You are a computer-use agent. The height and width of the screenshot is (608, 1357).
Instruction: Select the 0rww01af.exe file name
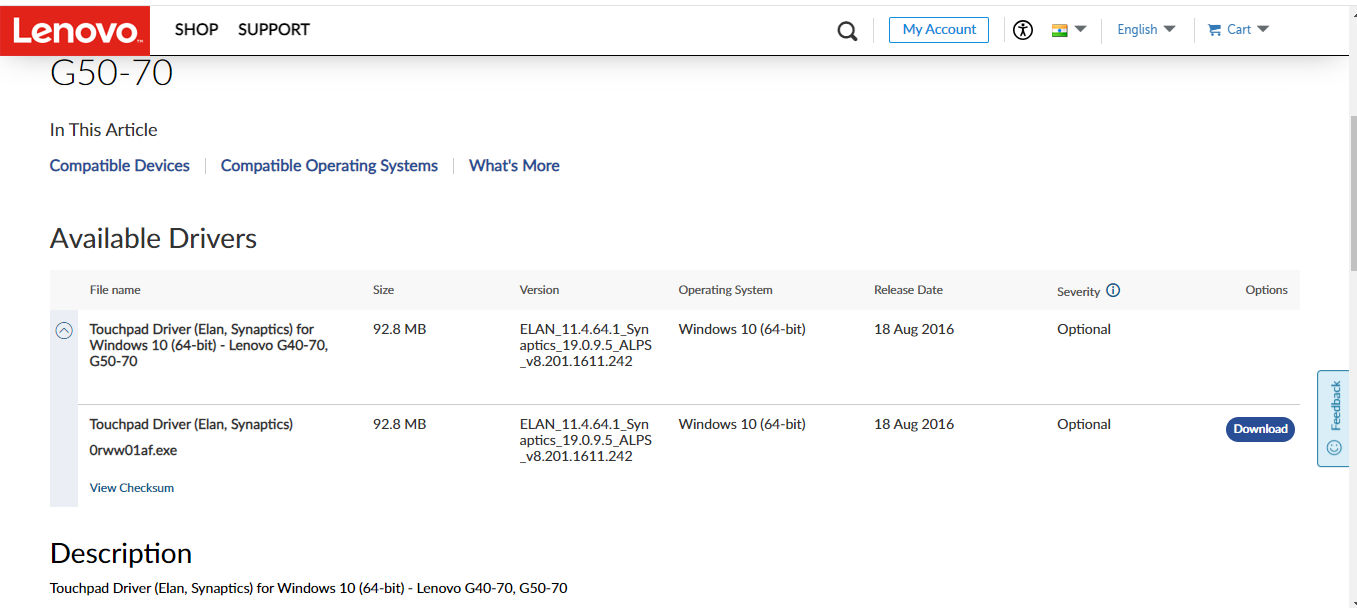tap(133, 451)
